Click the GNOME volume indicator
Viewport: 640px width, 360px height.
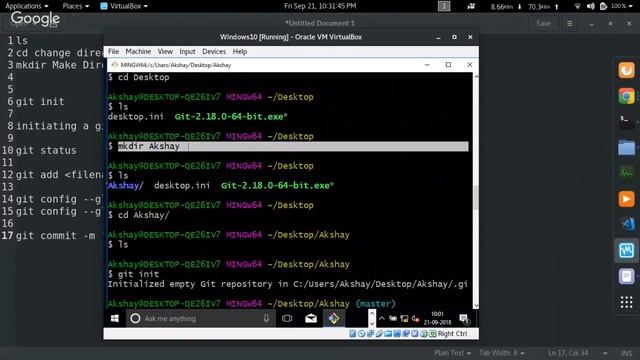[590, 6]
